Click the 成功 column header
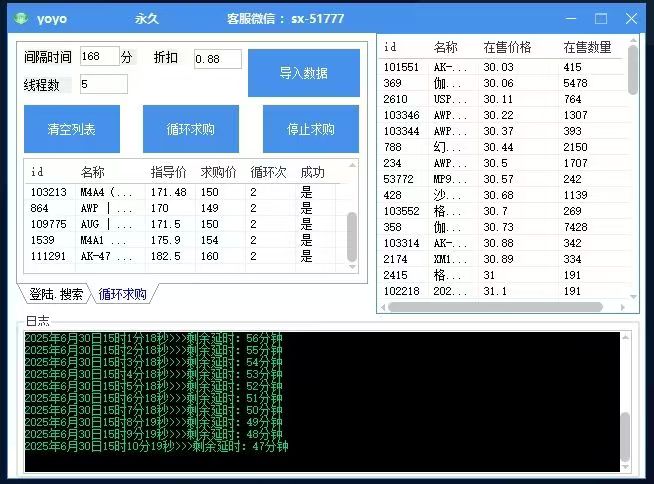The width and height of the screenshot is (654, 484). pyautogui.click(x=312, y=172)
